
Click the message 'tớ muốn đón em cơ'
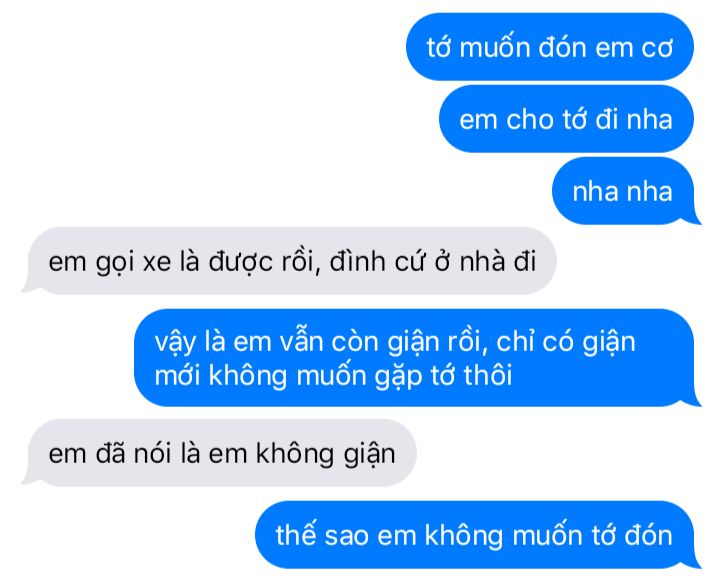550,47
